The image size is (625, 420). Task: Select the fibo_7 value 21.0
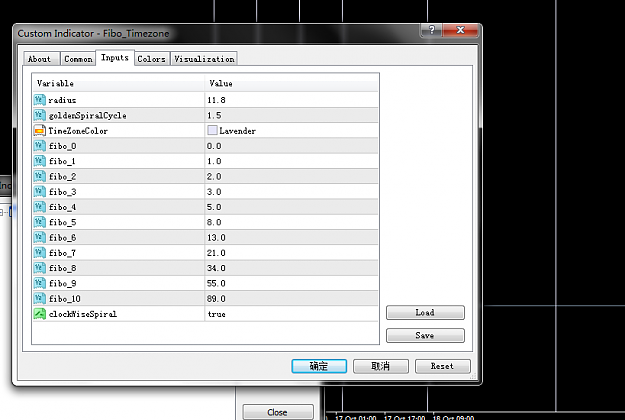[x=216, y=253]
